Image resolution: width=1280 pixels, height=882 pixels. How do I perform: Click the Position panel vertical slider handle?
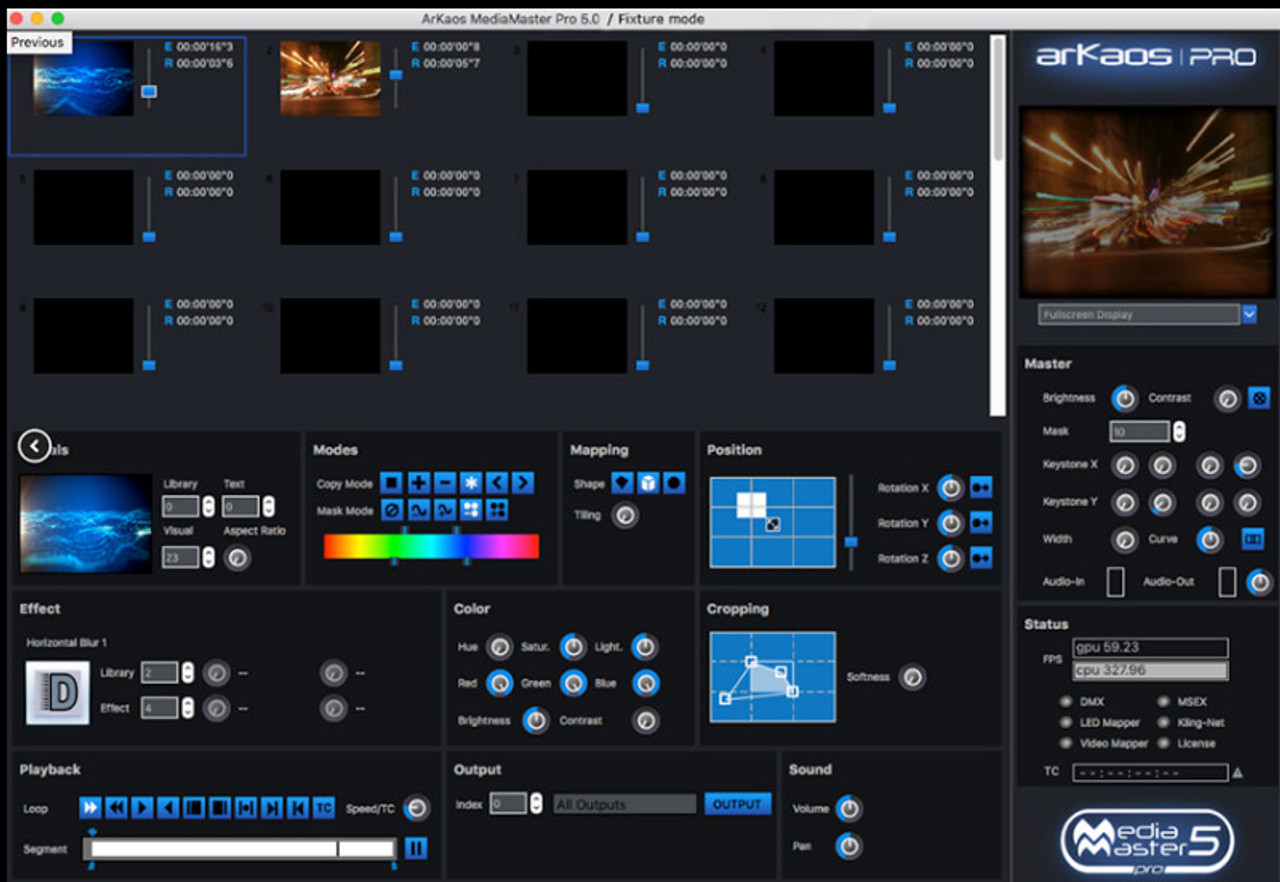[x=851, y=541]
